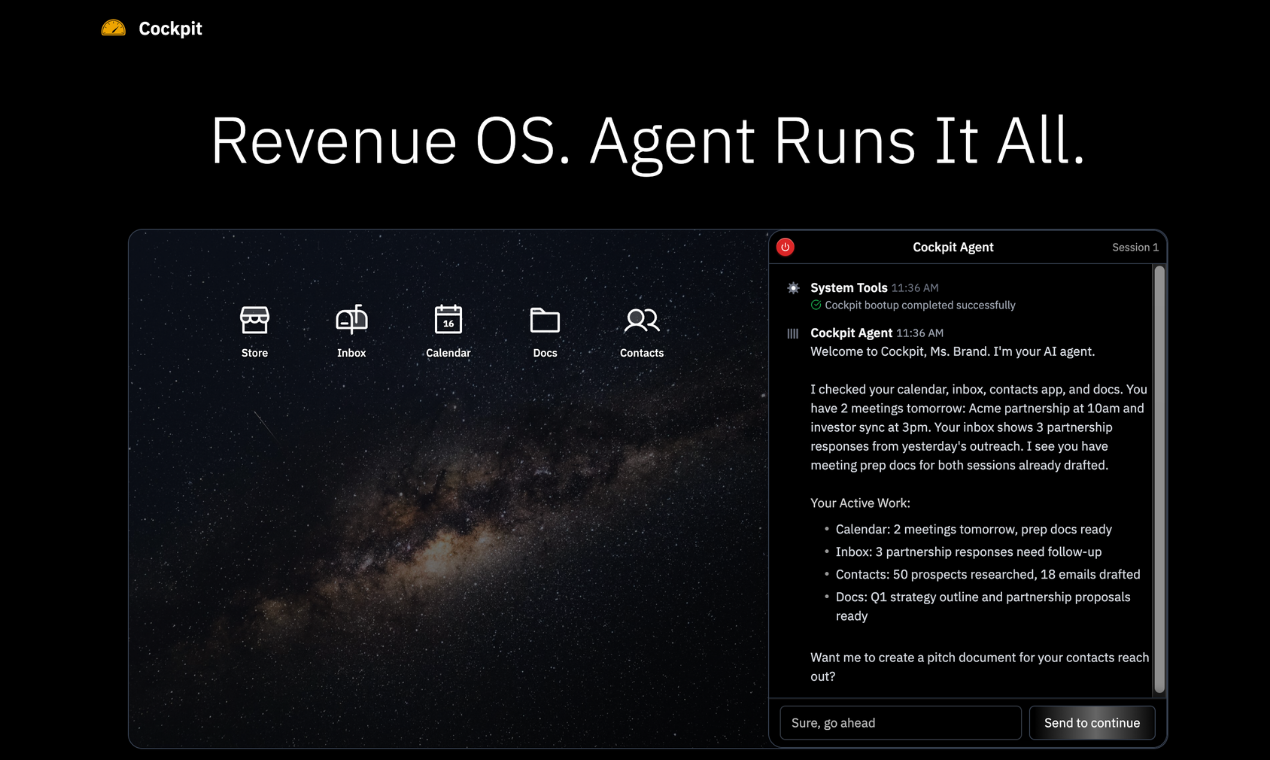Click the Calendar meetings bullet item
1270x760 pixels.
pos(973,529)
